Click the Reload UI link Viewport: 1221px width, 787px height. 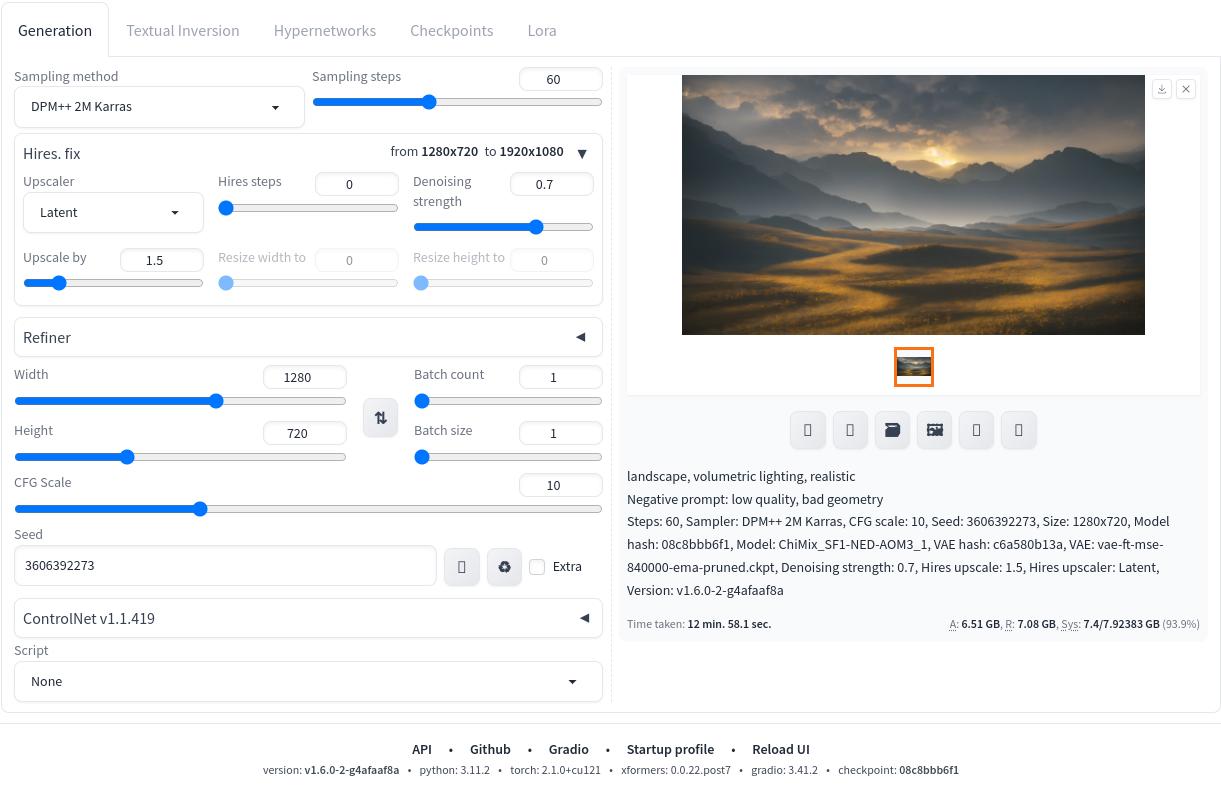coord(781,749)
